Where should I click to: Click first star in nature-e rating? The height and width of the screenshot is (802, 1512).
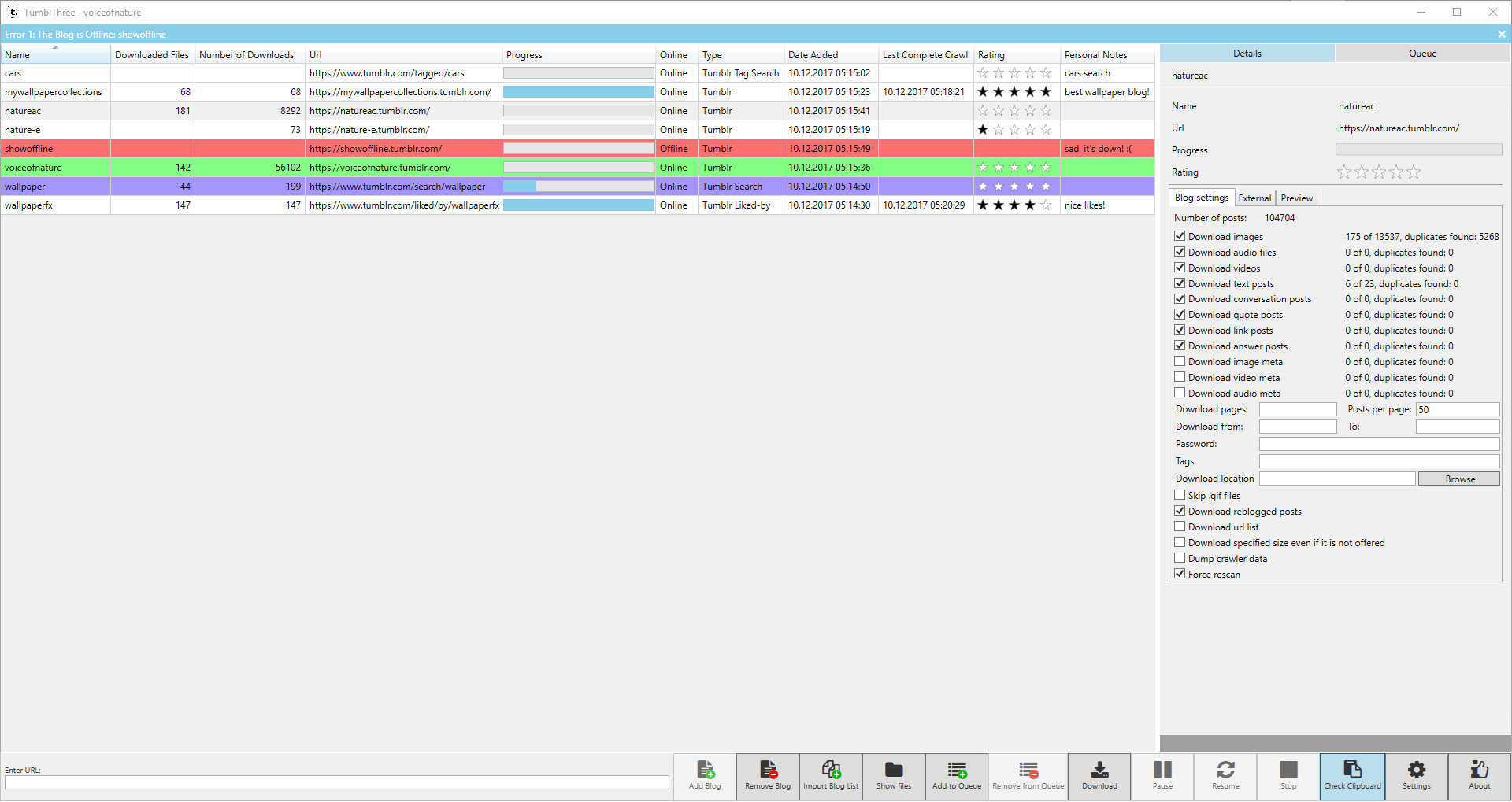(983, 130)
